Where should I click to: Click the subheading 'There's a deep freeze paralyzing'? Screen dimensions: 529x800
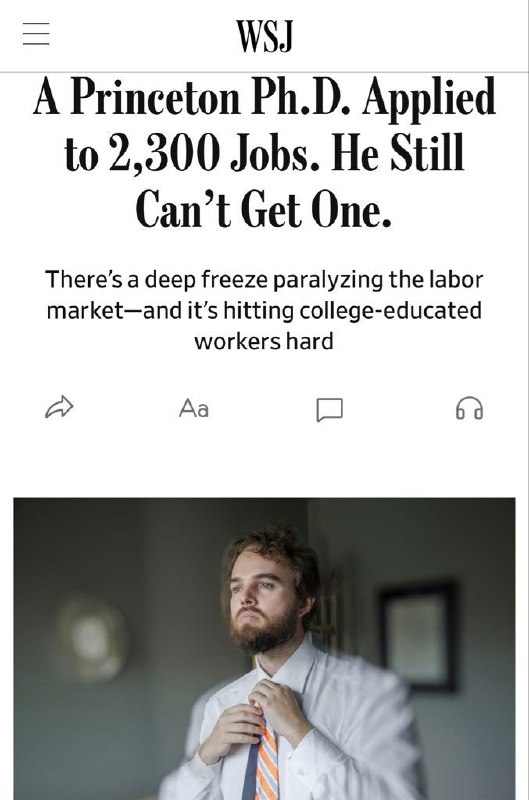click(214, 280)
